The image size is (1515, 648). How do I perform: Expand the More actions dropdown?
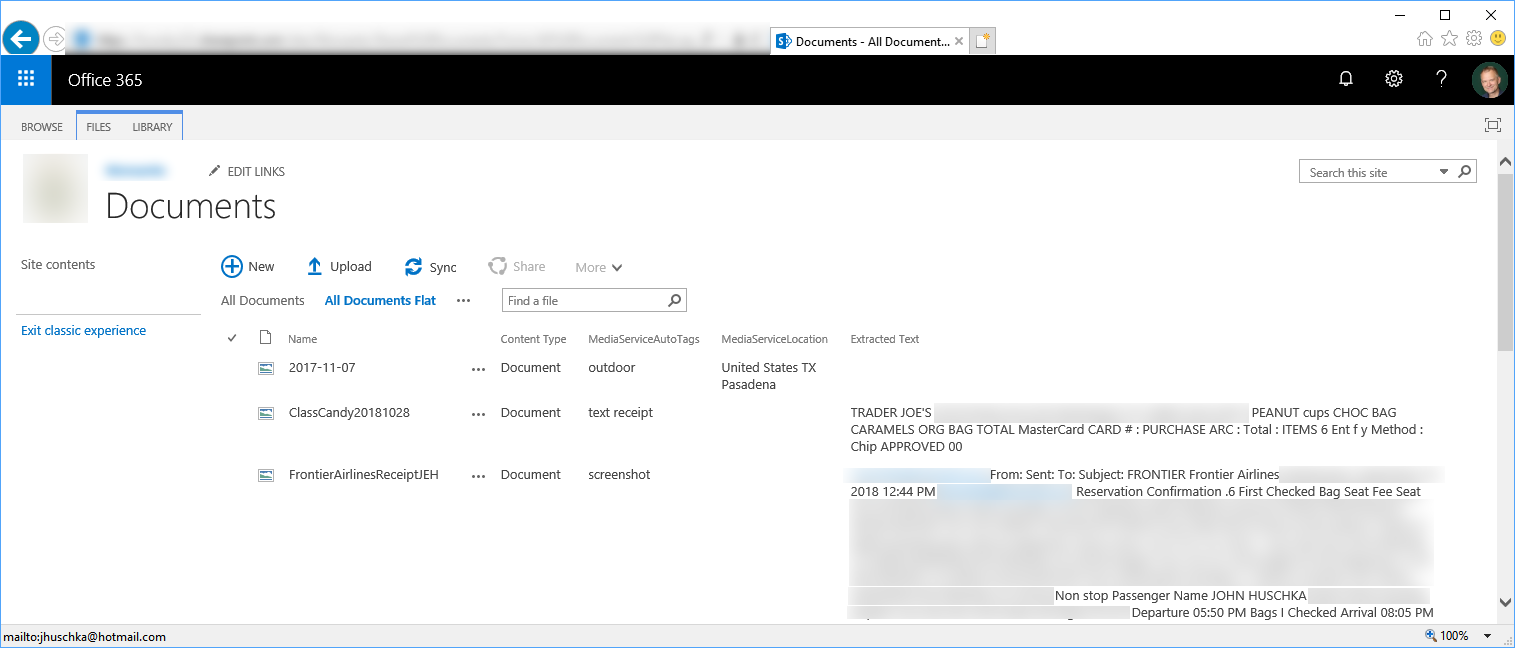599,267
